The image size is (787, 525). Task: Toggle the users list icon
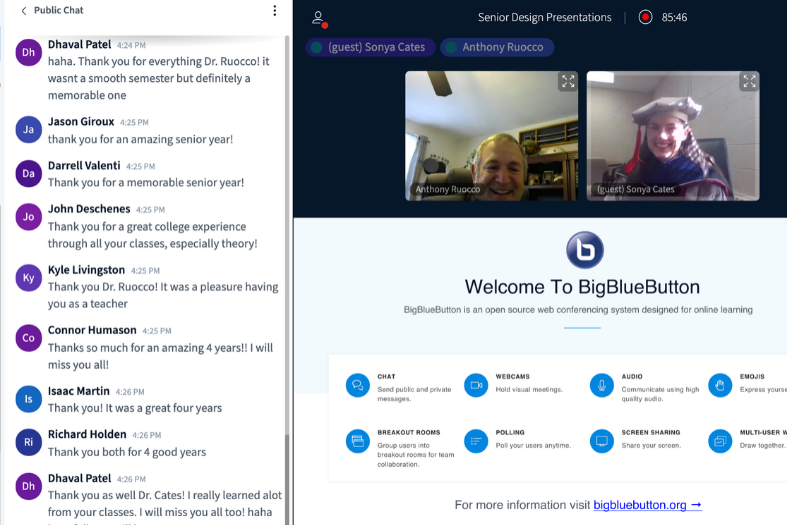pos(318,17)
